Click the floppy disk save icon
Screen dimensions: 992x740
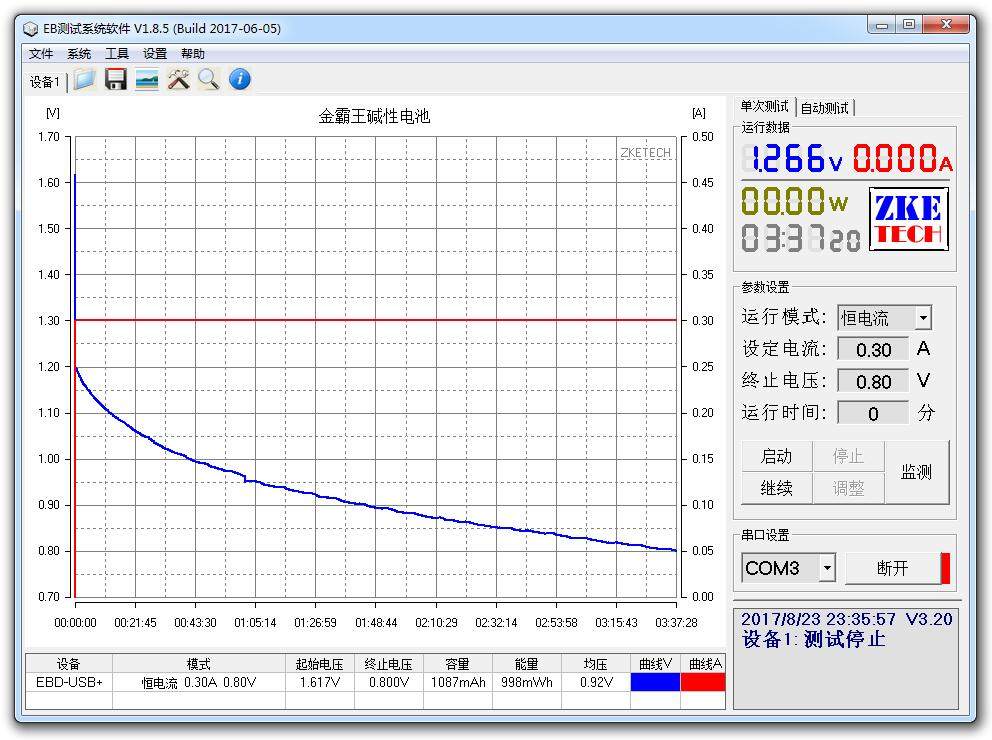point(116,80)
